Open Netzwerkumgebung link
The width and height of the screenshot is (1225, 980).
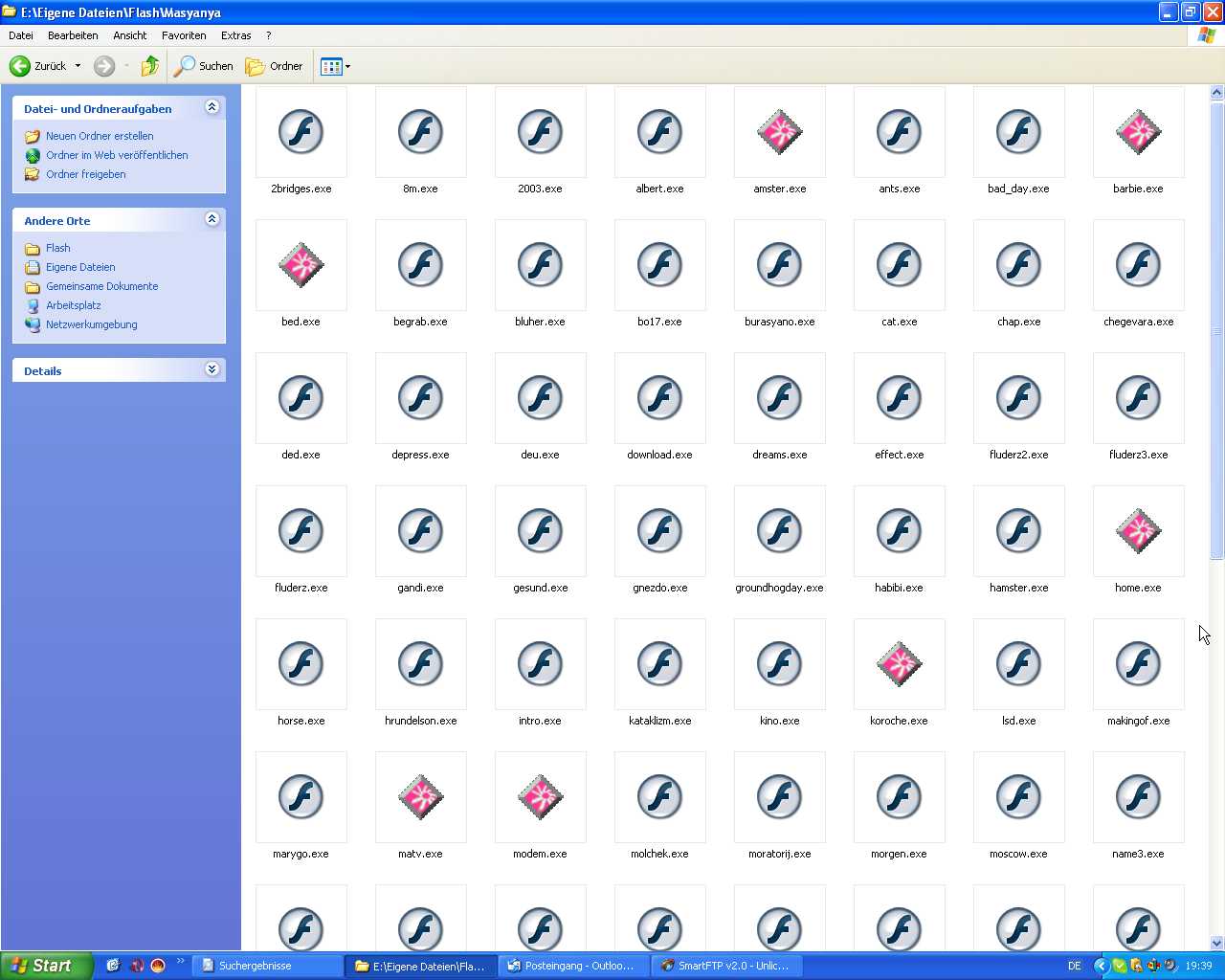click(x=92, y=324)
